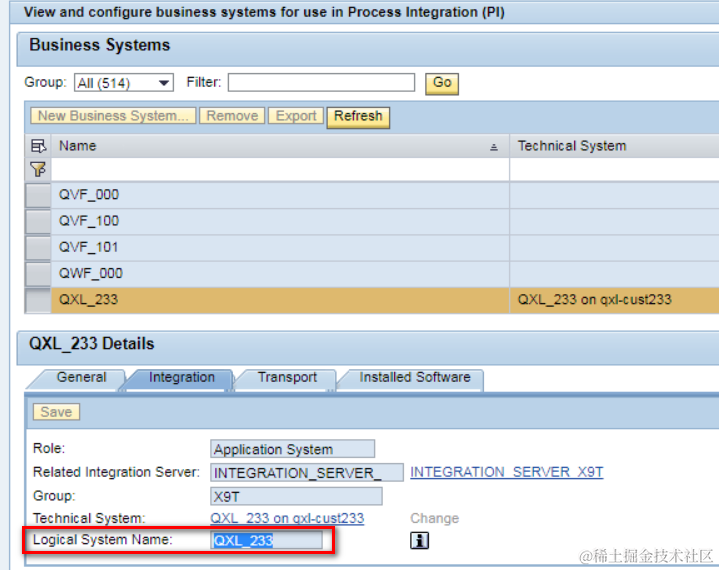This screenshot has height=570, width=719.
Task: Select row checkbox for QVF_000
Action: [x=38, y=195]
